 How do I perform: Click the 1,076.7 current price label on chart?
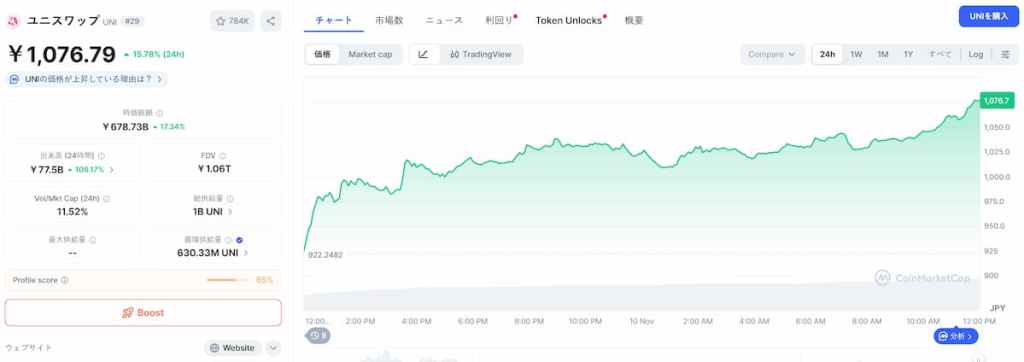point(997,101)
